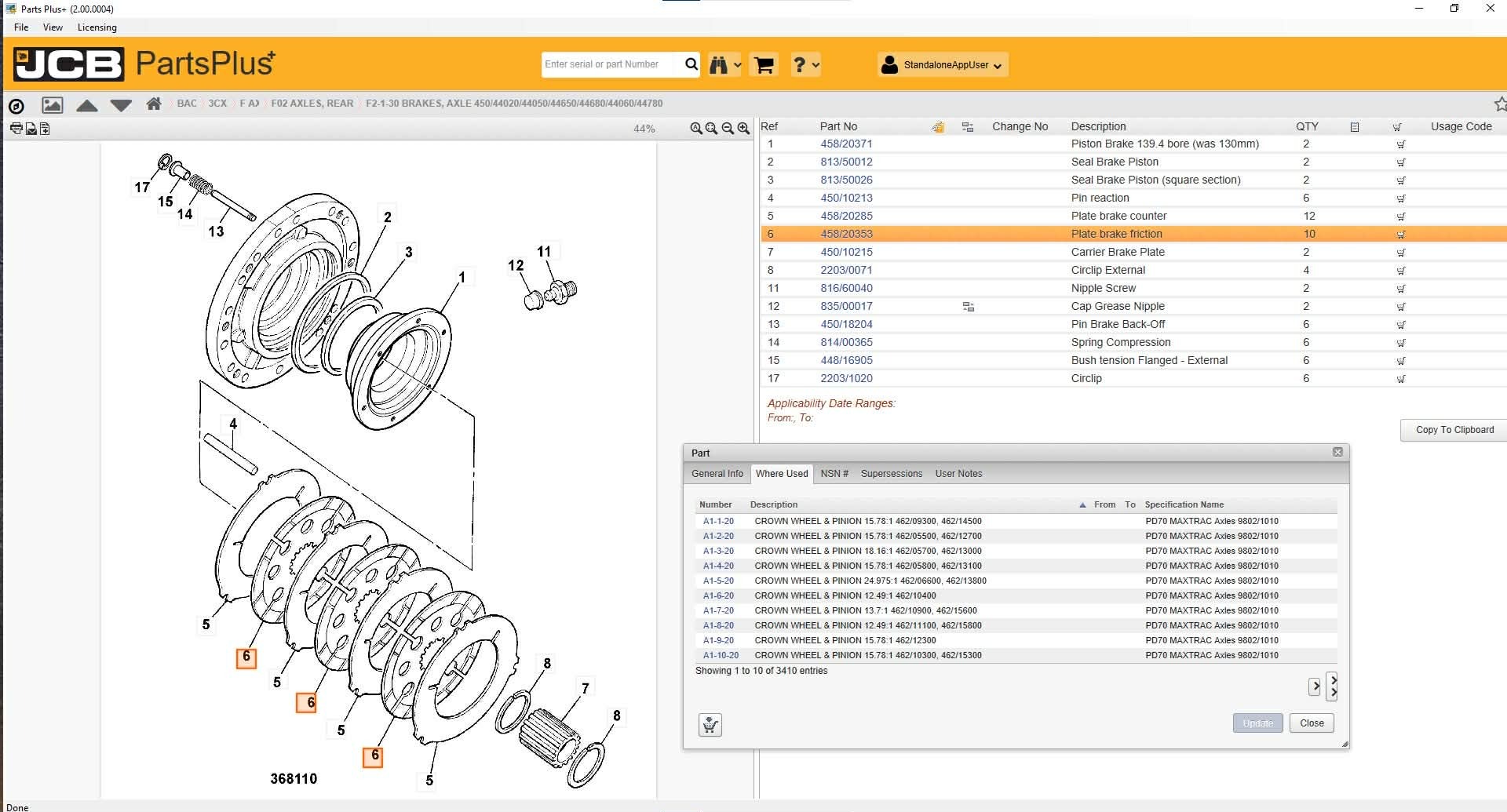The height and width of the screenshot is (812, 1507).
Task: Click the favorite star icon
Action: (1500, 104)
